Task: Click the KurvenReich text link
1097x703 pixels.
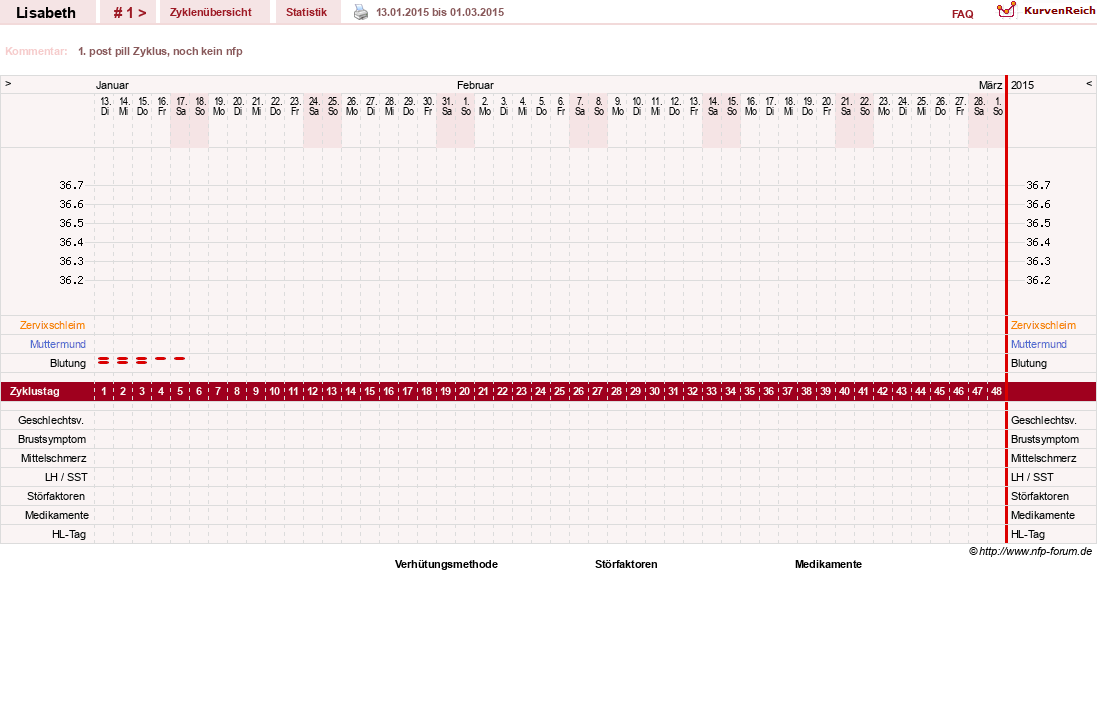Action: [1059, 10]
